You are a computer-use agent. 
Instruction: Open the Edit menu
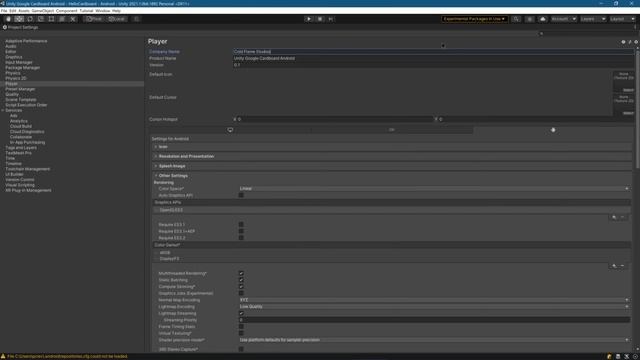click(13, 11)
